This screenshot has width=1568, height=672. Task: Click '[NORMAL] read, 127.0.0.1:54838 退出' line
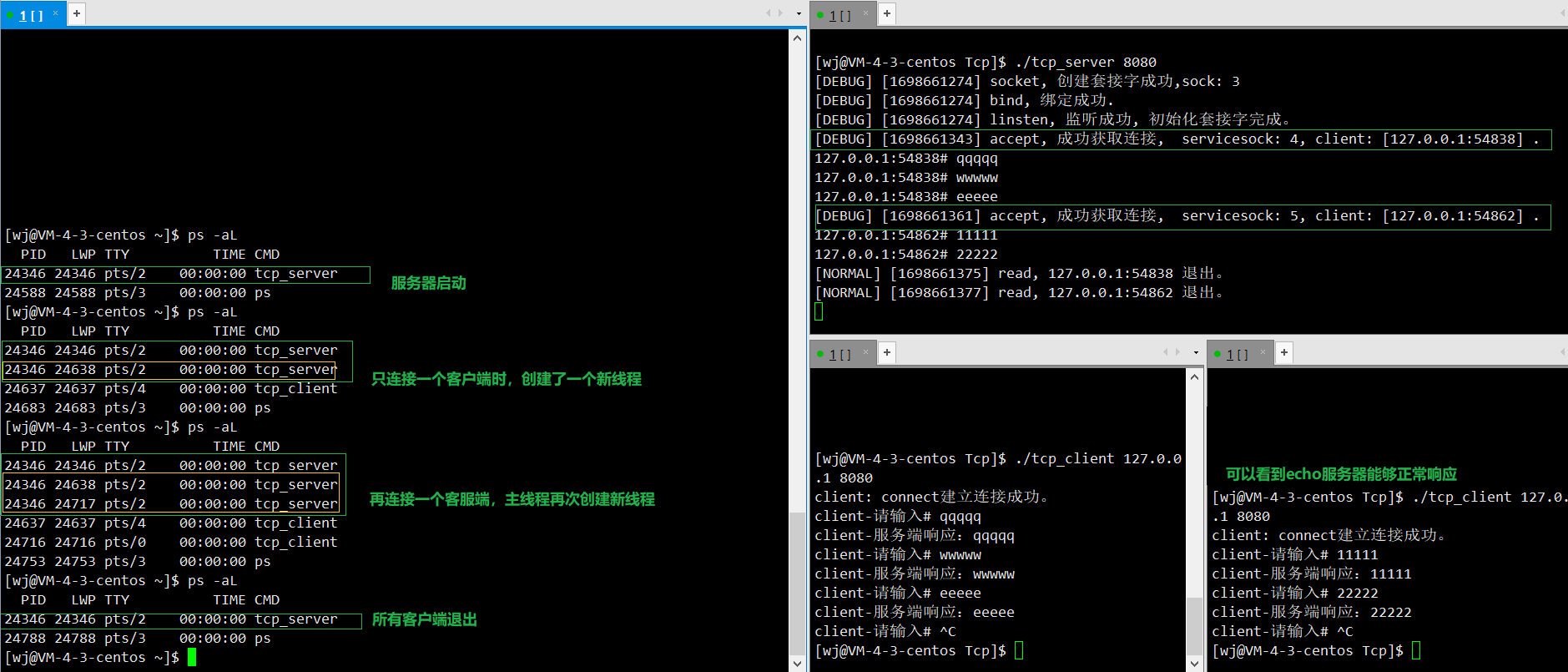pos(1019,273)
